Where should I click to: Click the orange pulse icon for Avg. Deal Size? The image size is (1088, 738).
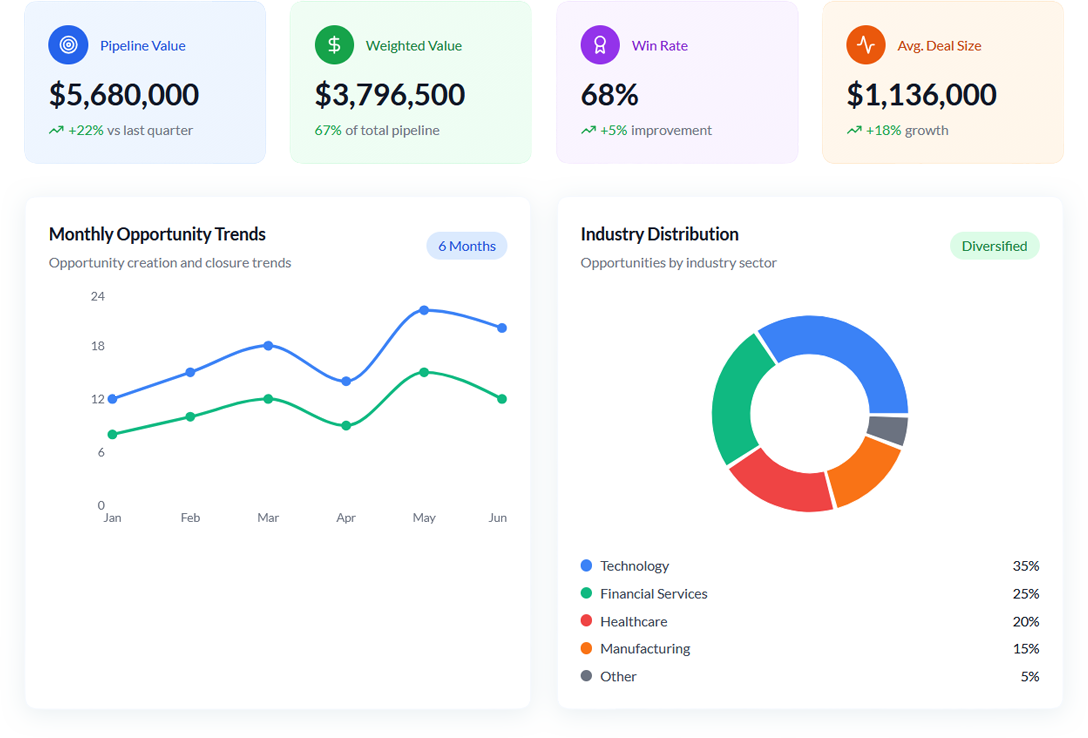point(866,45)
